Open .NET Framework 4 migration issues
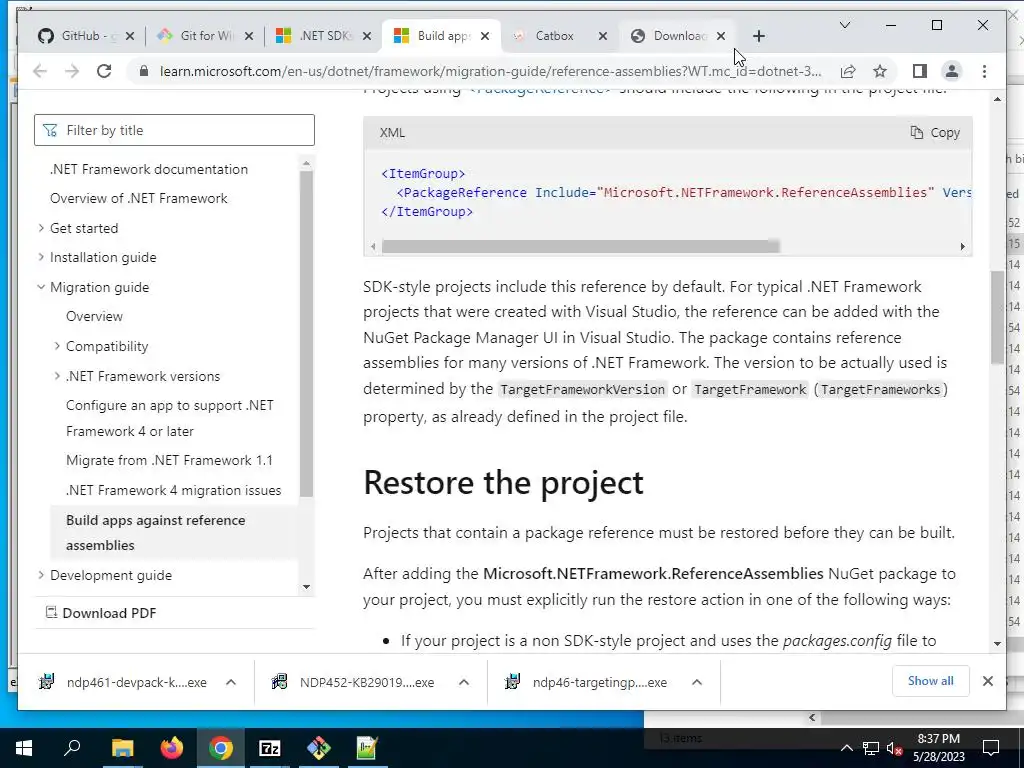The height and width of the screenshot is (768, 1024). (173, 490)
